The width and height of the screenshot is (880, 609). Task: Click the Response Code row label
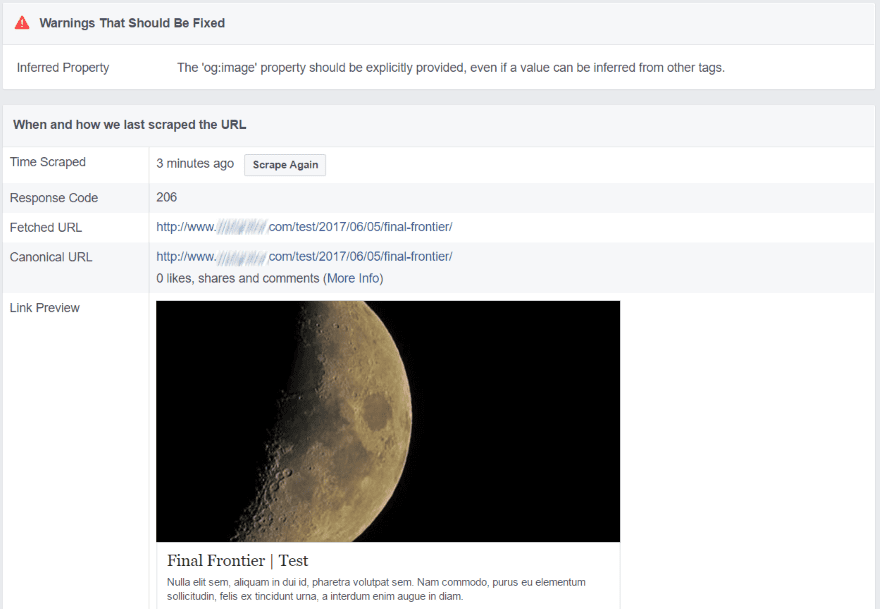(54, 197)
